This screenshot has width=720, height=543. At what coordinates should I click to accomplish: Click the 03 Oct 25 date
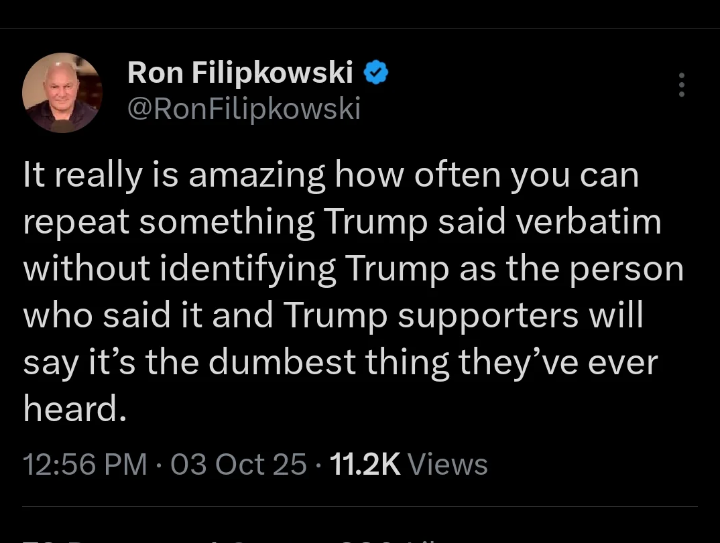click(238, 465)
